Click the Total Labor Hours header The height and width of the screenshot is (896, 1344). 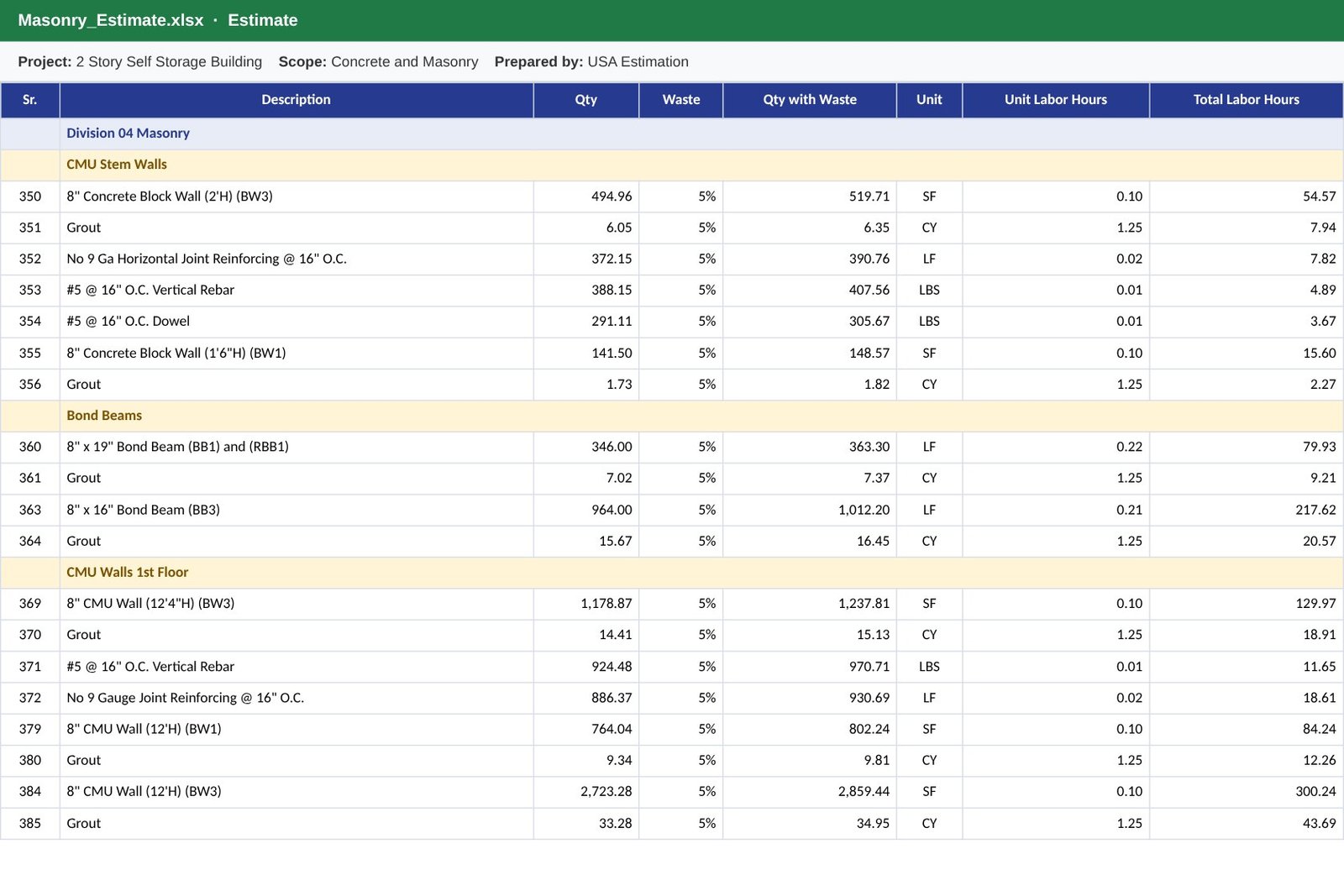click(x=1246, y=100)
